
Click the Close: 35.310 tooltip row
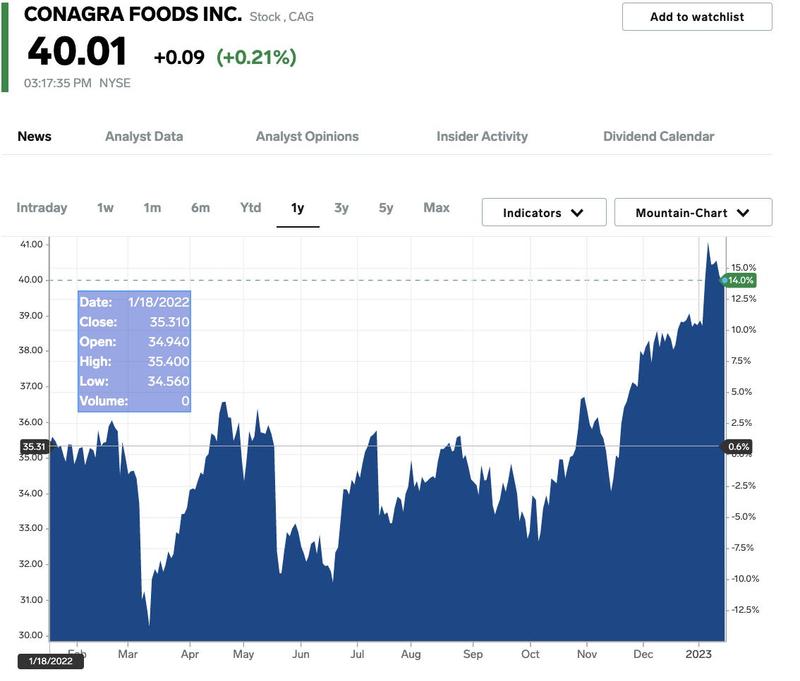(x=134, y=322)
